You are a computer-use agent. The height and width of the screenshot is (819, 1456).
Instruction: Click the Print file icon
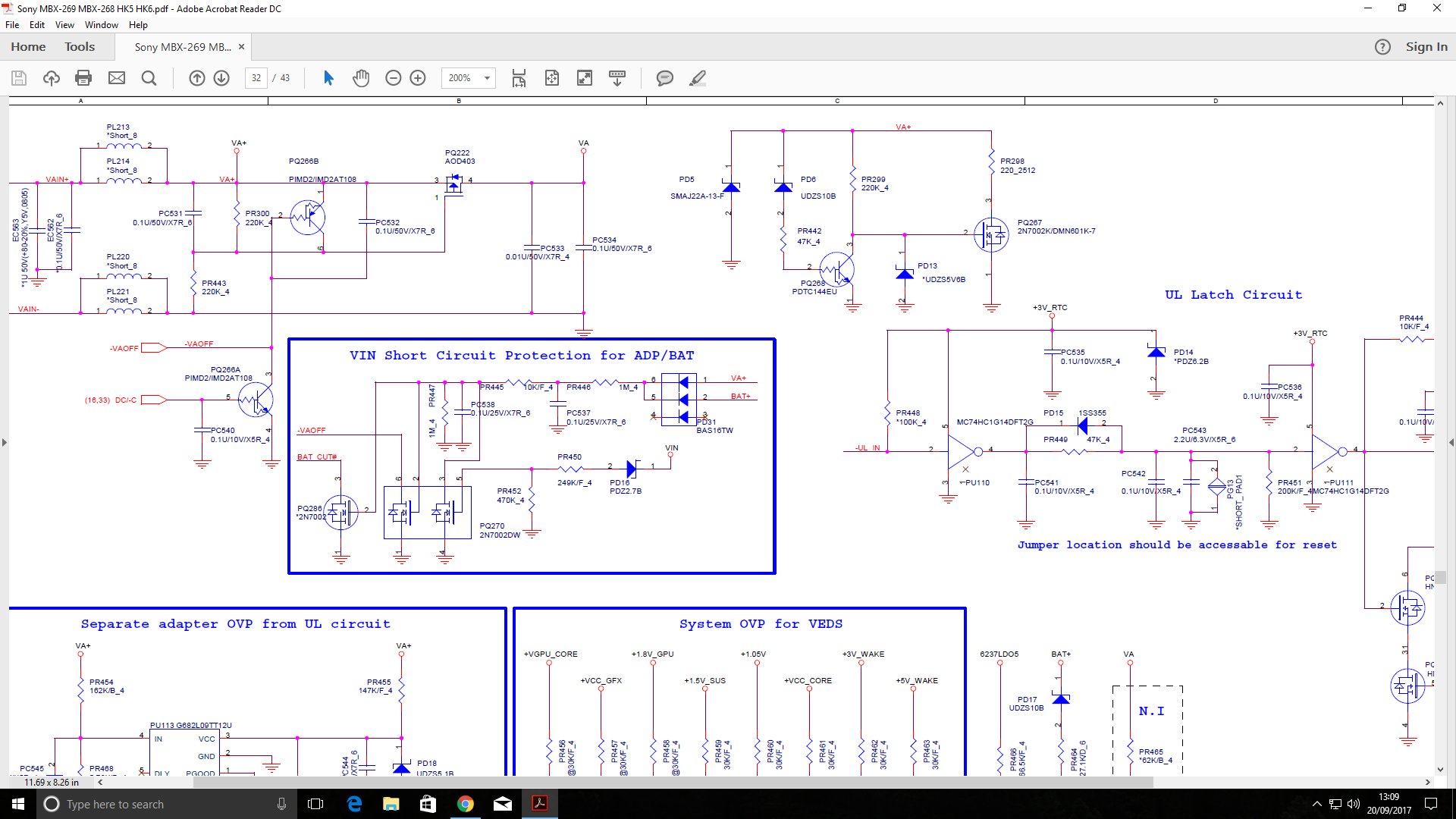click(x=83, y=78)
